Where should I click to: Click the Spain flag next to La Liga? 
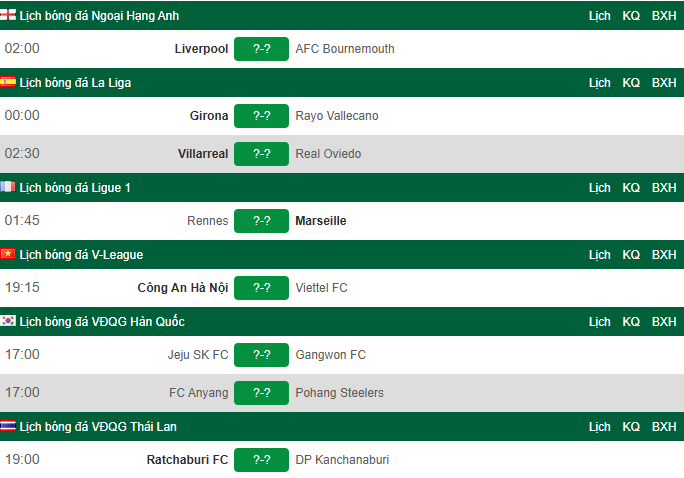8,82
